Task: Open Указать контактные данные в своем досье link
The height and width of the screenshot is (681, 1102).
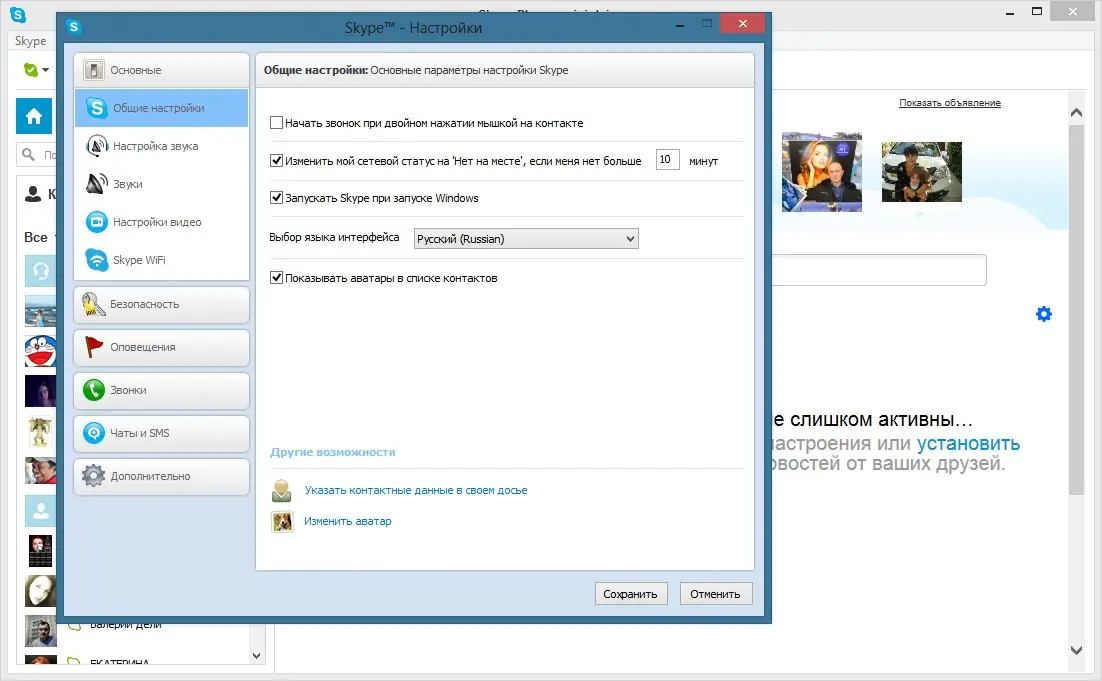Action: point(416,490)
